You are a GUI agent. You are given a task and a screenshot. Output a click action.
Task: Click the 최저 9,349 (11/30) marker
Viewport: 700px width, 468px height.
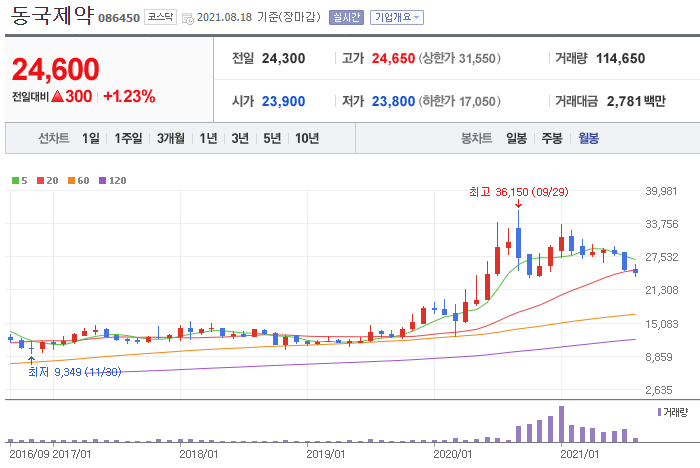[x=75, y=372]
